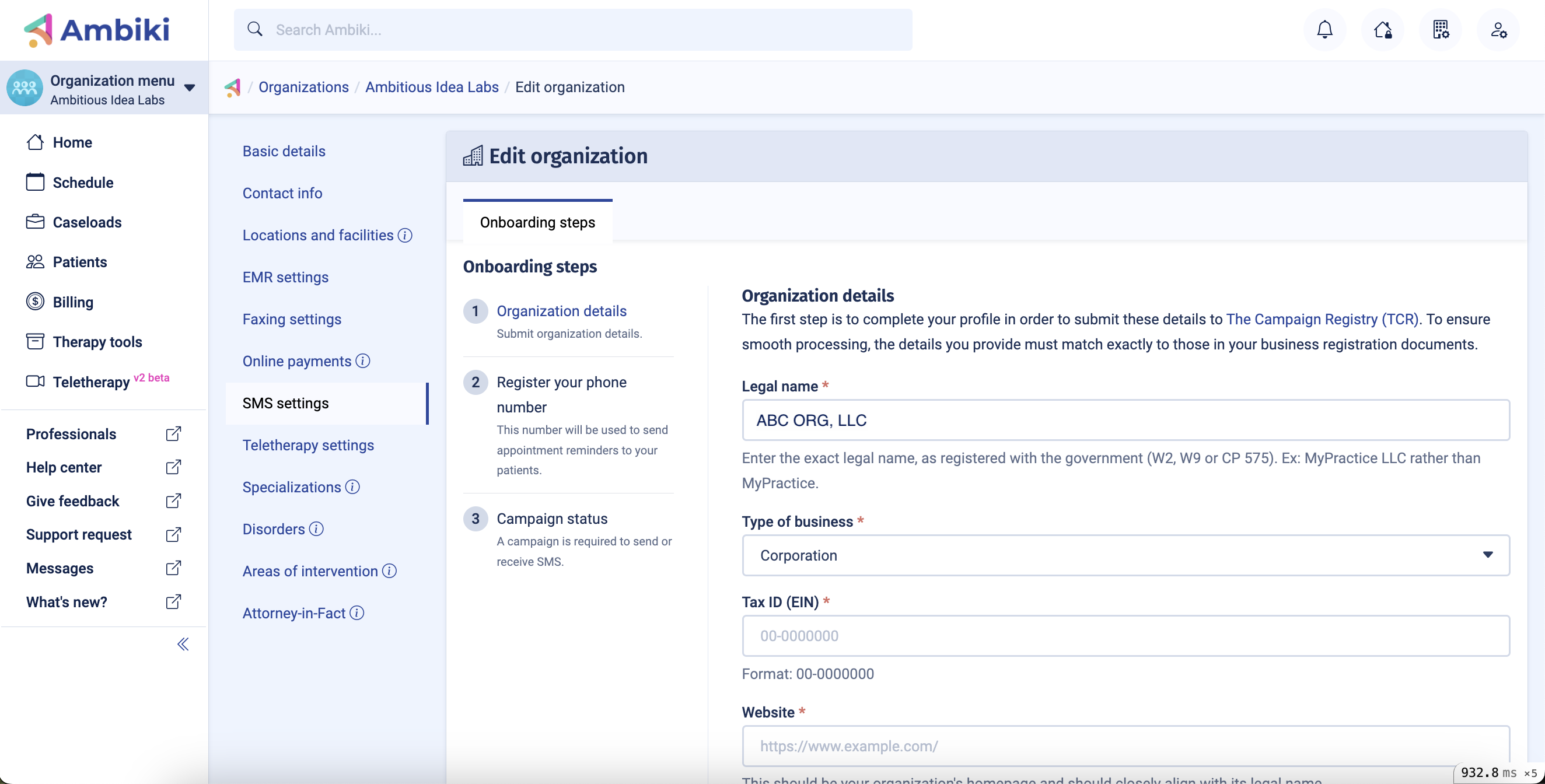Viewport: 1545px width, 784px height.
Task: Open notifications via the bell icon
Action: click(x=1324, y=29)
